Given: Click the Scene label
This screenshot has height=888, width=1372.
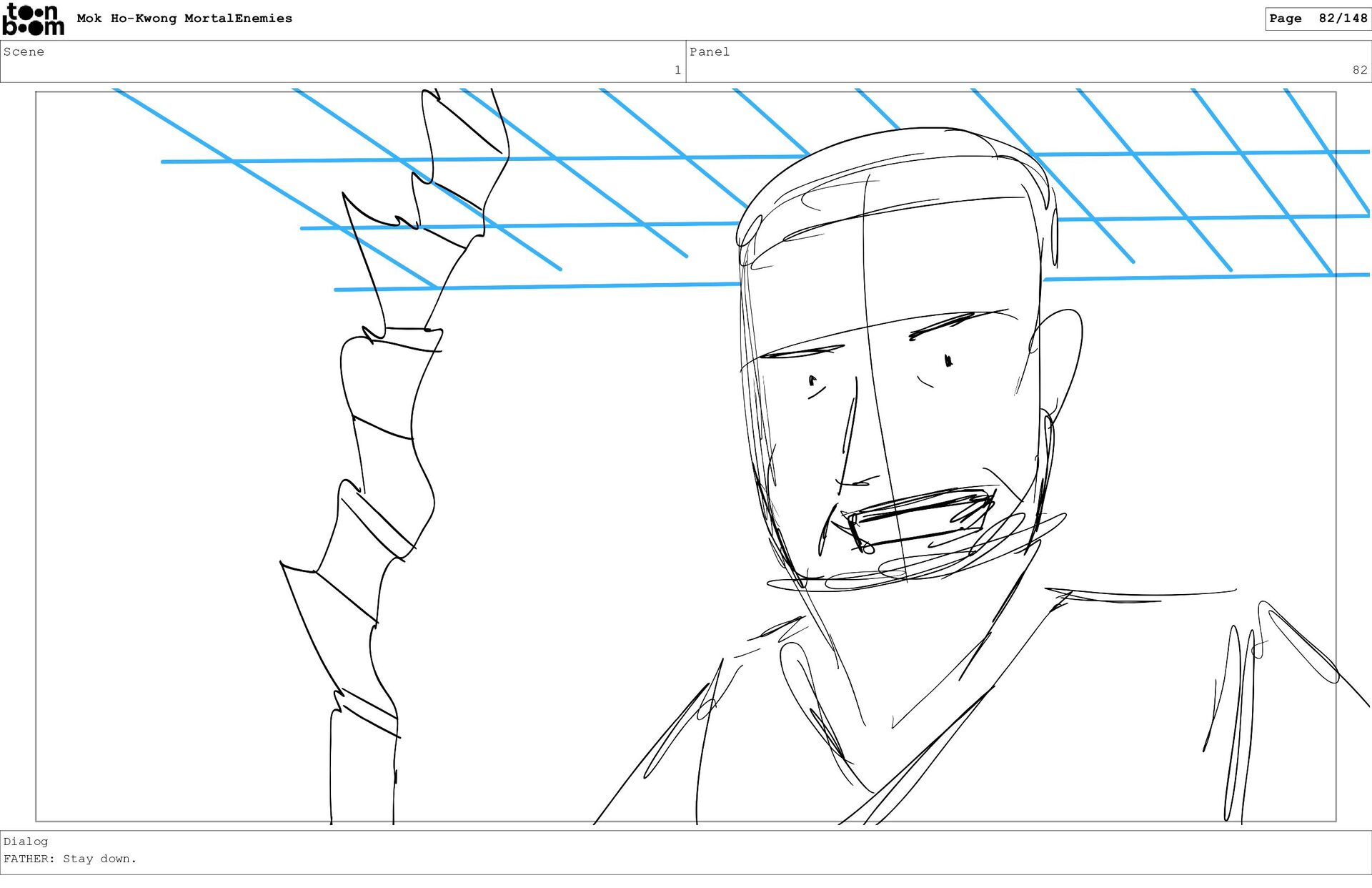Looking at the screenshot, I should pyautogui.click(x=24, y=51).
